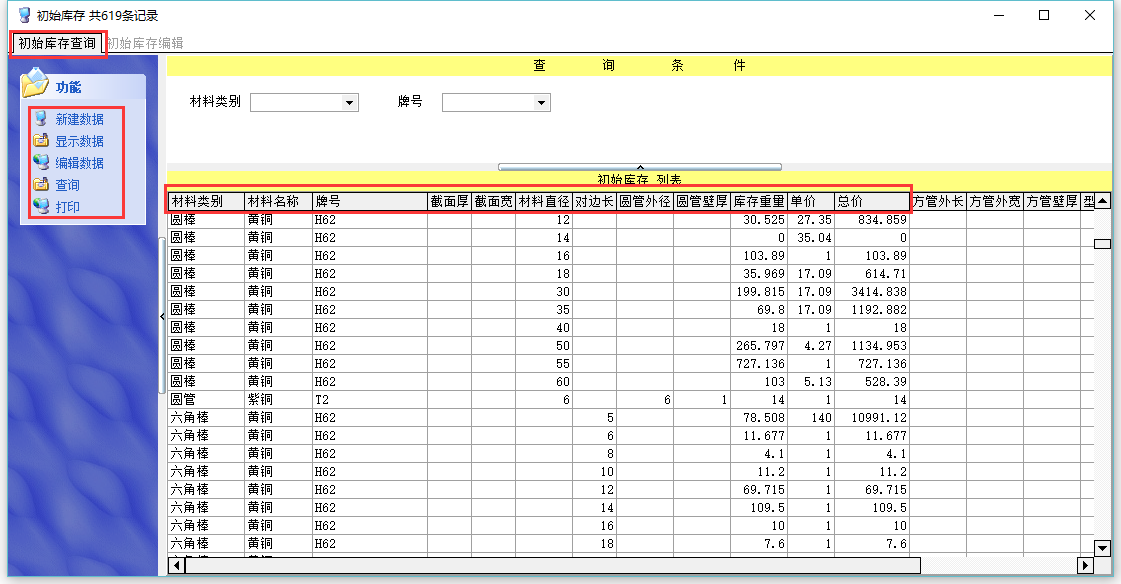
Task: Click the 圆管外径 column header
Action: coord(645,202)
